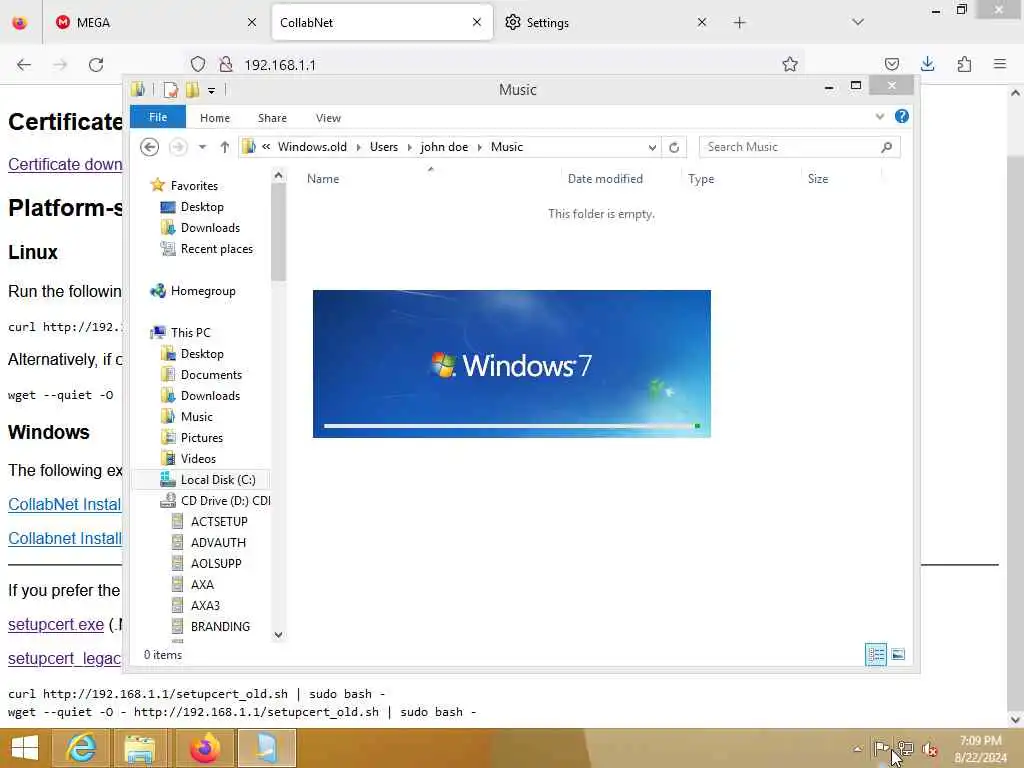Image resolution: width=1024 pixels, height=768 pixels.
Task: Open the File menu in Explorer
Action: (x=157, y=117)
